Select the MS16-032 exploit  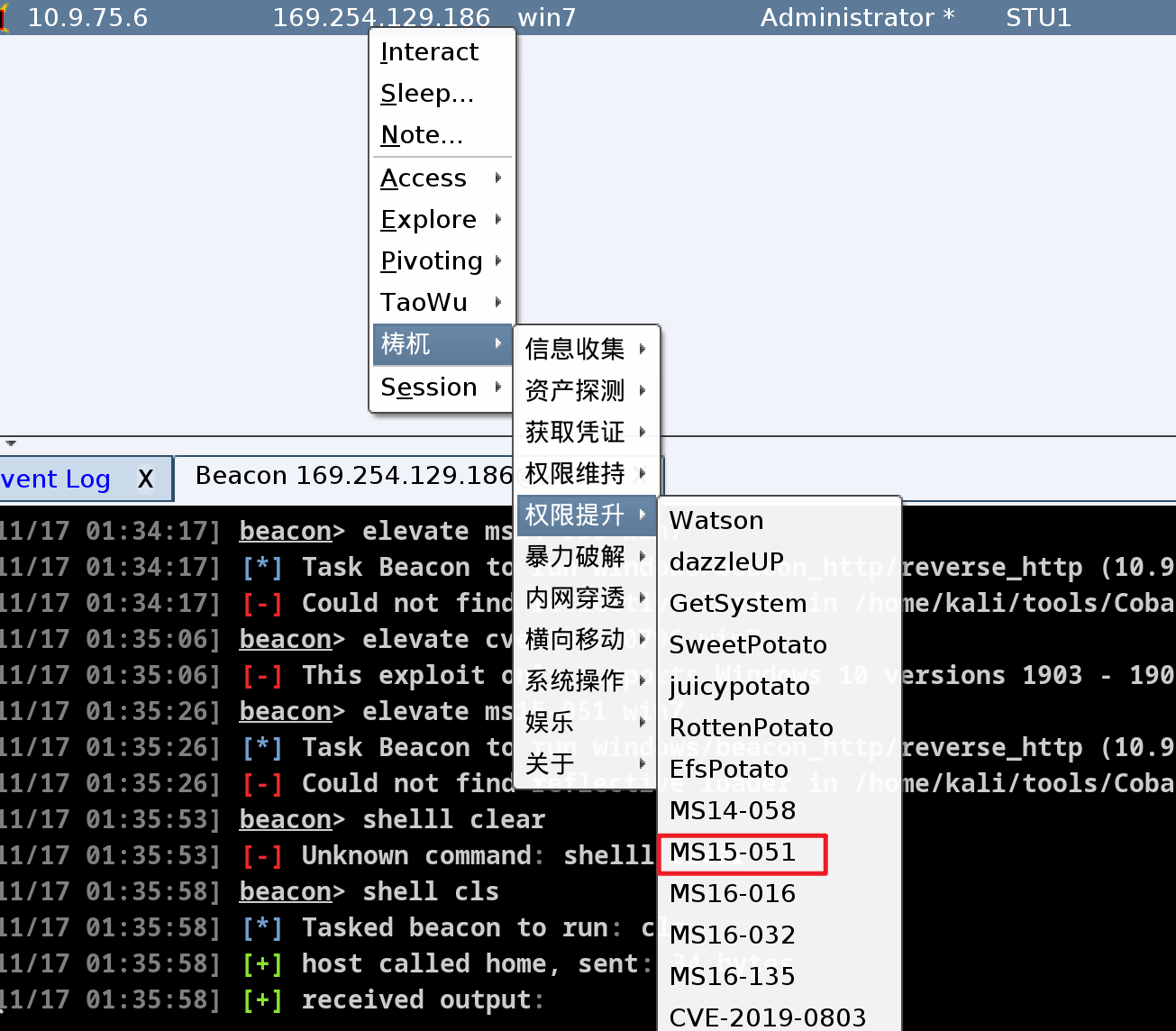[x=779, y=935]
